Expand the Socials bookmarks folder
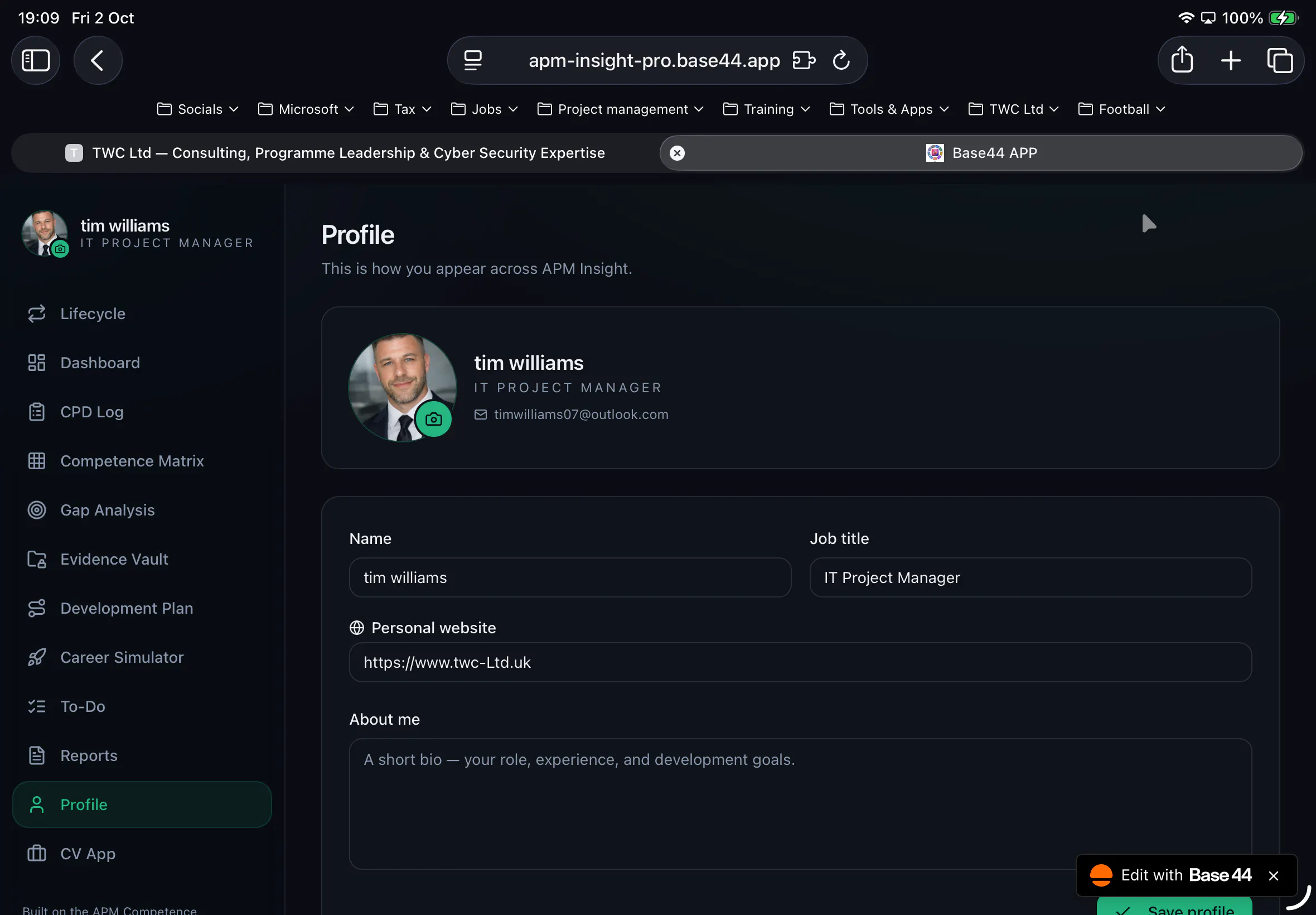Viewport: 1316px width, 915px height. coord(197,109)
